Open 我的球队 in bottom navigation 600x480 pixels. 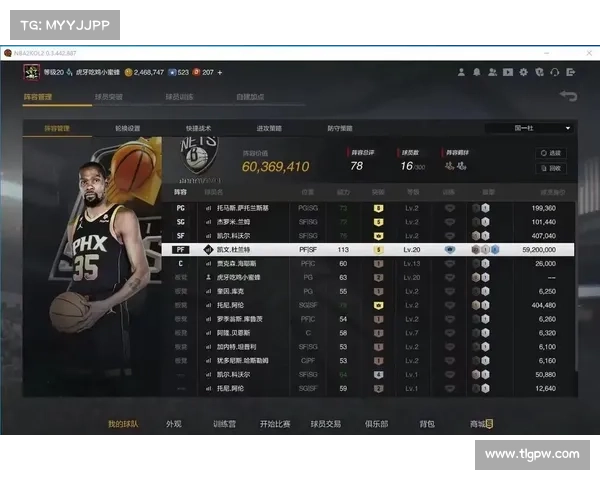(x=123, y=424)
